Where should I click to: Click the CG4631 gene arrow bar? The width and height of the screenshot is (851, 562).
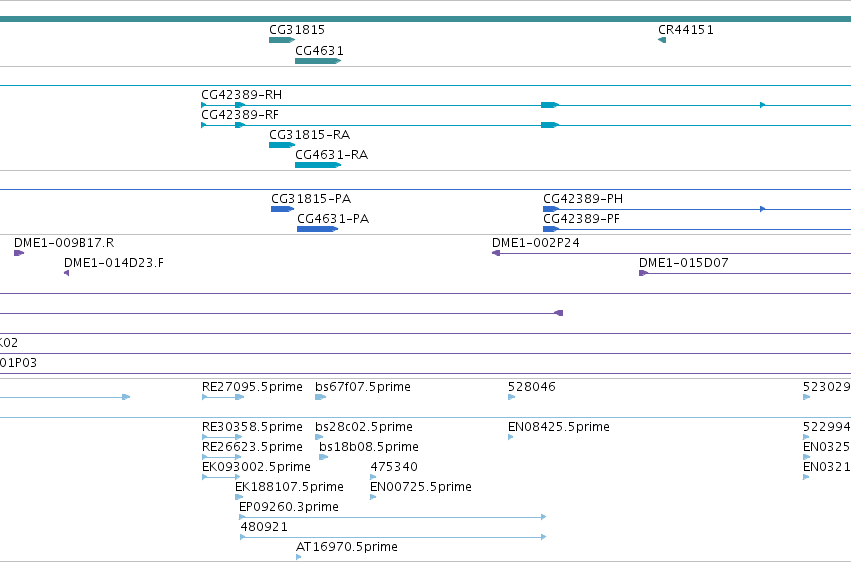click(x=318, y=61)
